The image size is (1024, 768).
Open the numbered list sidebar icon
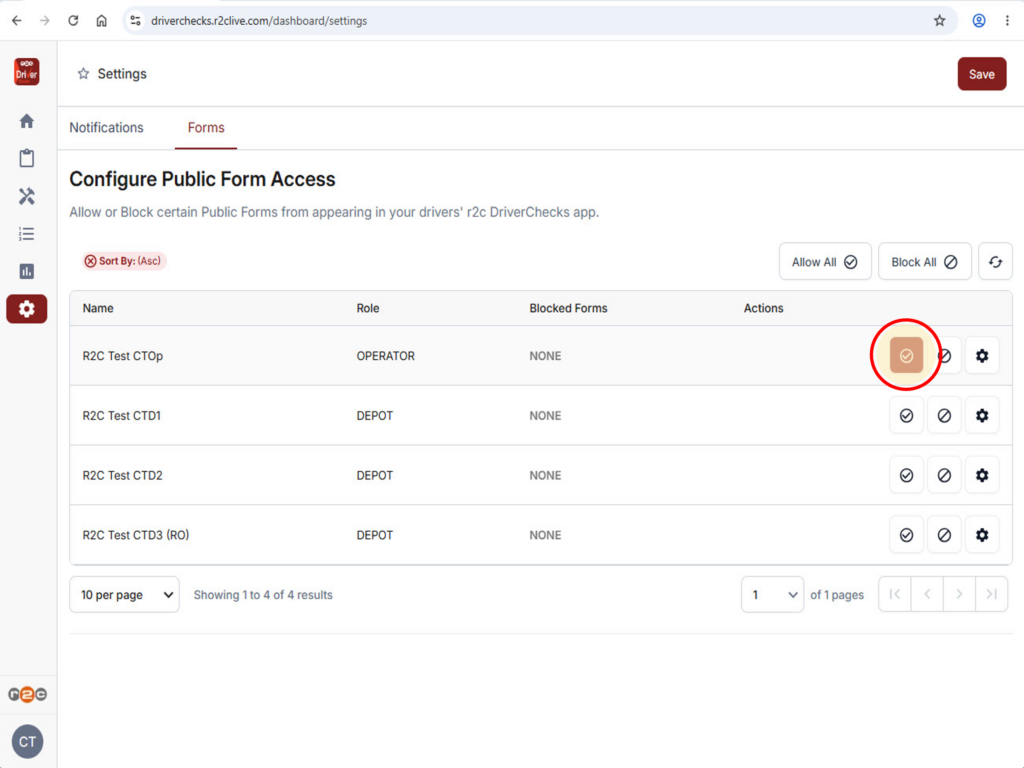point(27,234)
